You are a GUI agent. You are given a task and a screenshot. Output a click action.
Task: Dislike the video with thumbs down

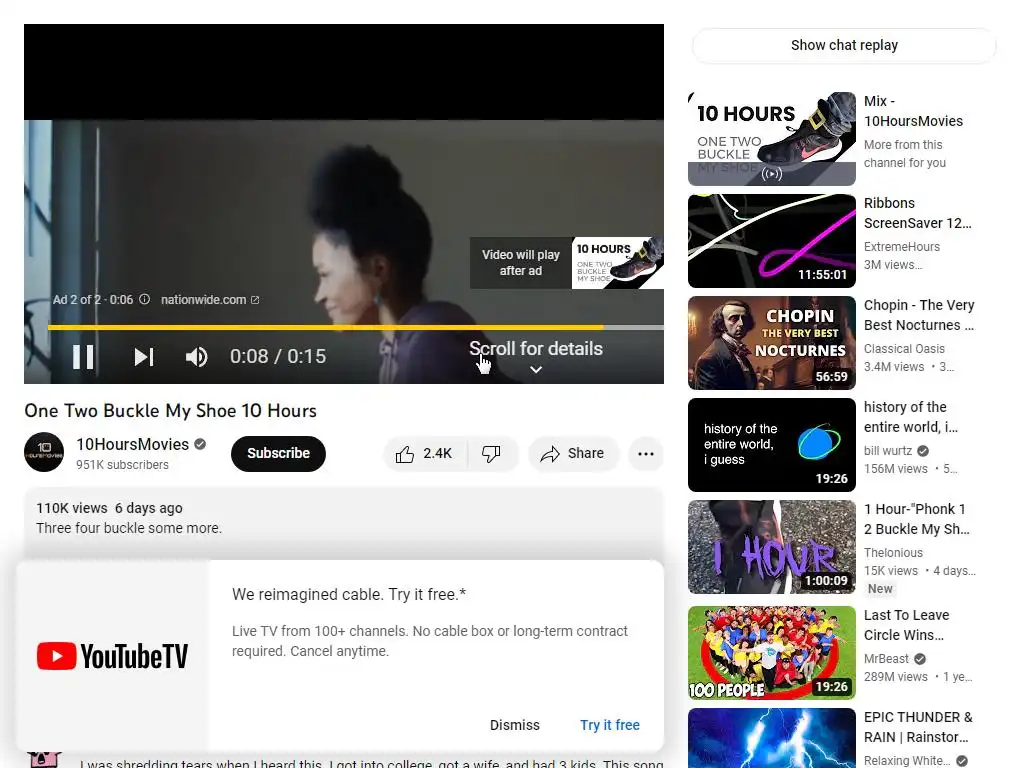pyautogui.click(x=491, y=453)
